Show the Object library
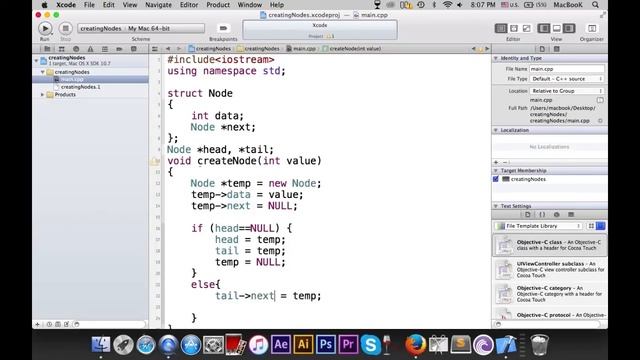 (x=556, y=215)
